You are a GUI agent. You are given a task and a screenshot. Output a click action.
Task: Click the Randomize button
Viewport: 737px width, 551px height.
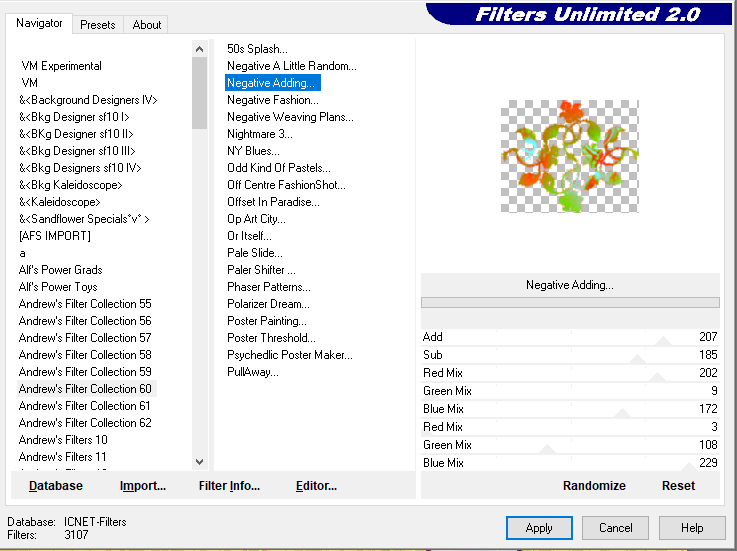[x=594, y=486]
